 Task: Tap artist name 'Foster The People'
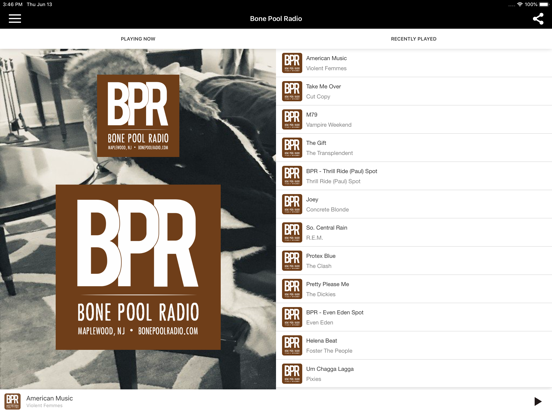click(329, 351)
